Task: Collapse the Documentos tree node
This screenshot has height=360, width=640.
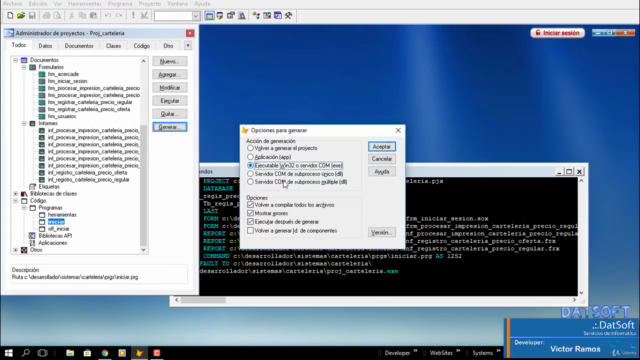Action: 16,60
